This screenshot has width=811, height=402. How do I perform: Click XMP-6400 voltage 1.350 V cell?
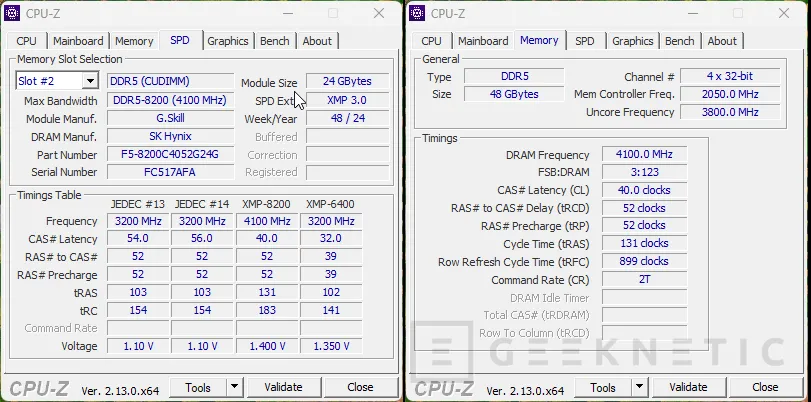331,346
